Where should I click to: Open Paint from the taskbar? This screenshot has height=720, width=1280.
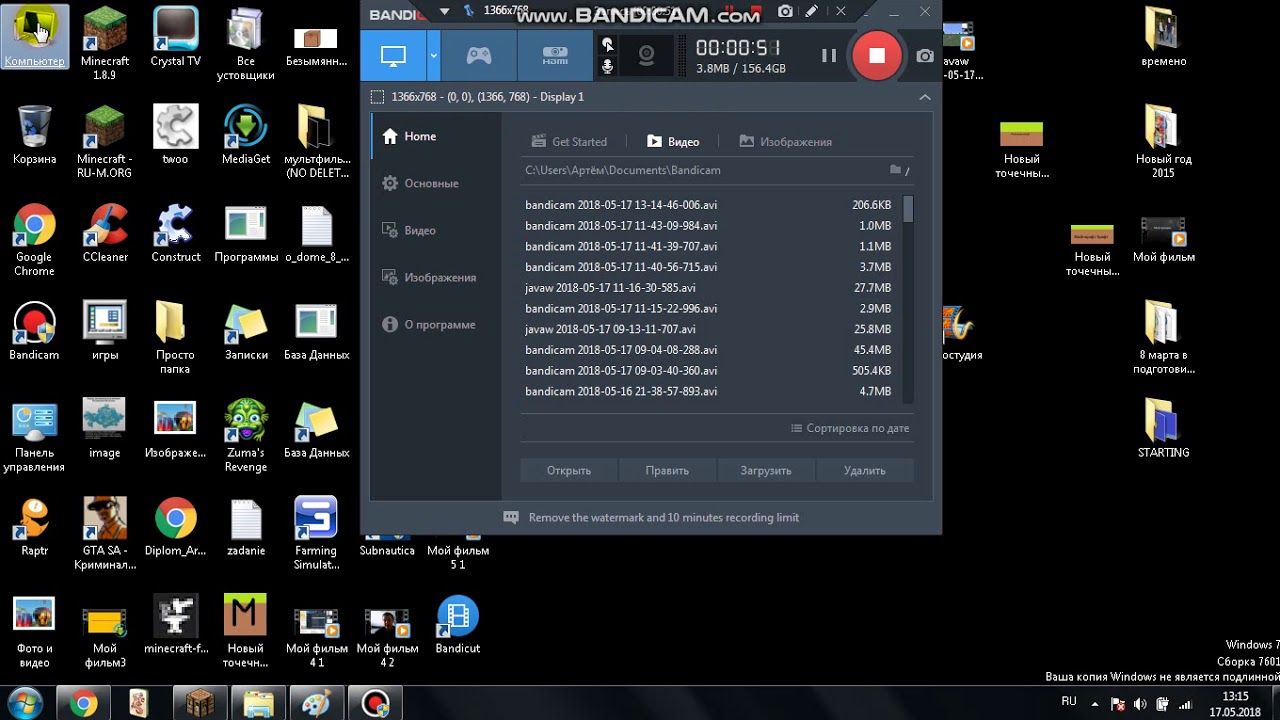pyautogui.click(x=317, y=703)
